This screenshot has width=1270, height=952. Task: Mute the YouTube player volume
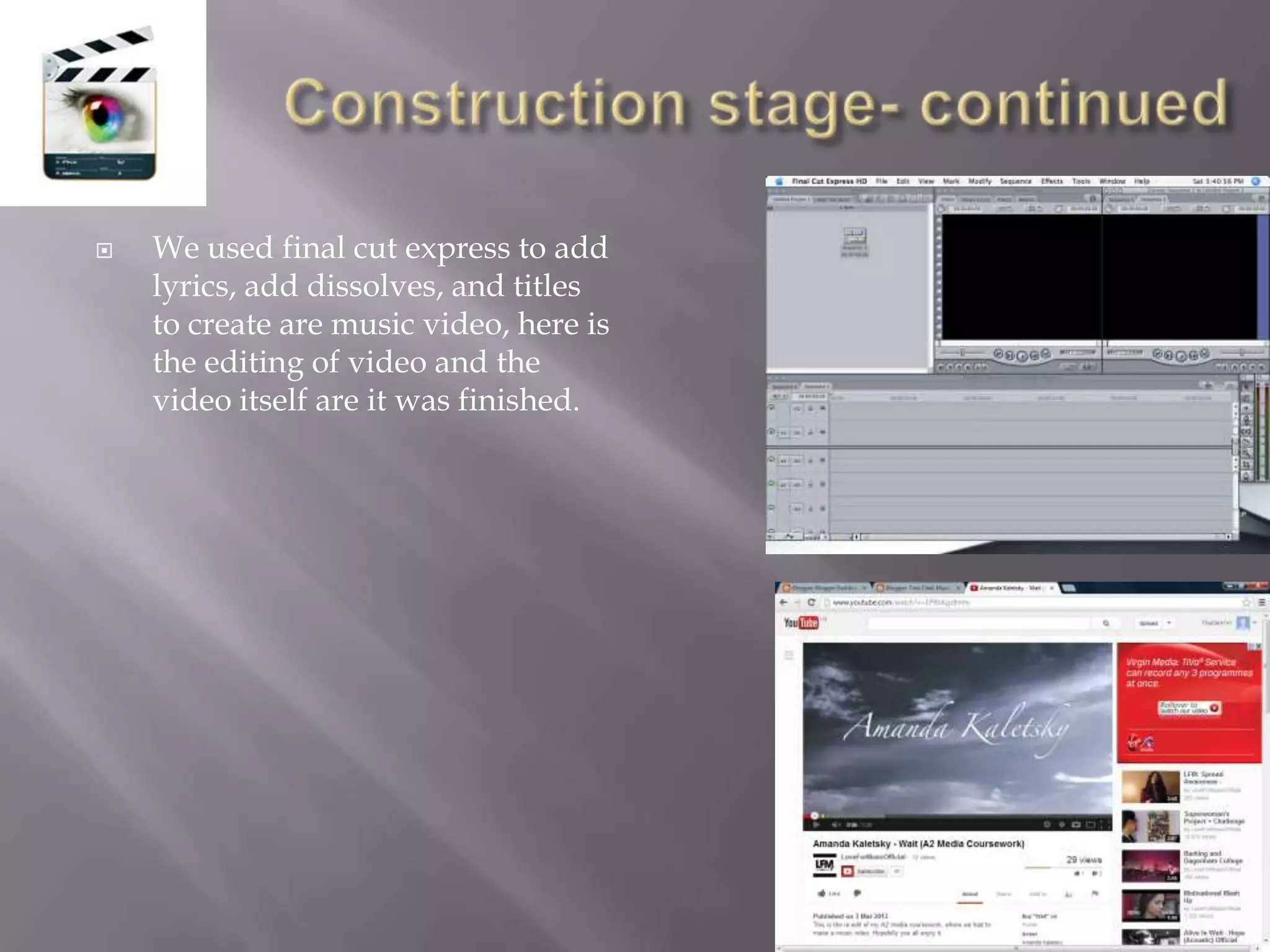(835, 825)
